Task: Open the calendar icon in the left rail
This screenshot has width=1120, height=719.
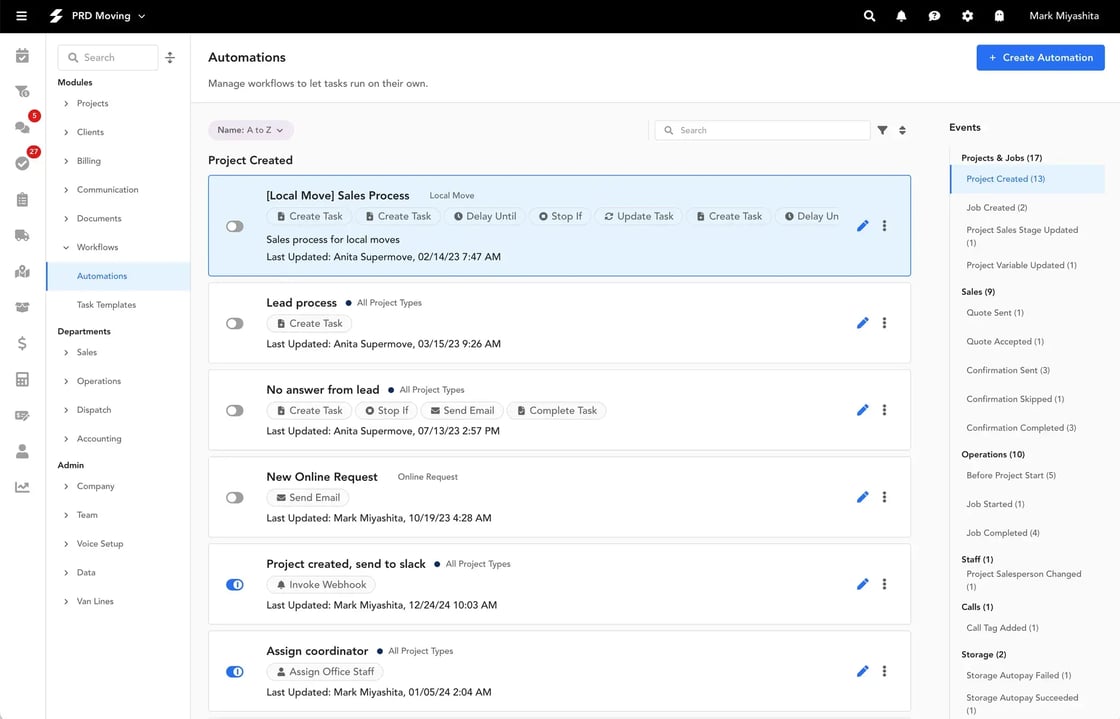Action: pyautogui.click(x=22, y=55)
